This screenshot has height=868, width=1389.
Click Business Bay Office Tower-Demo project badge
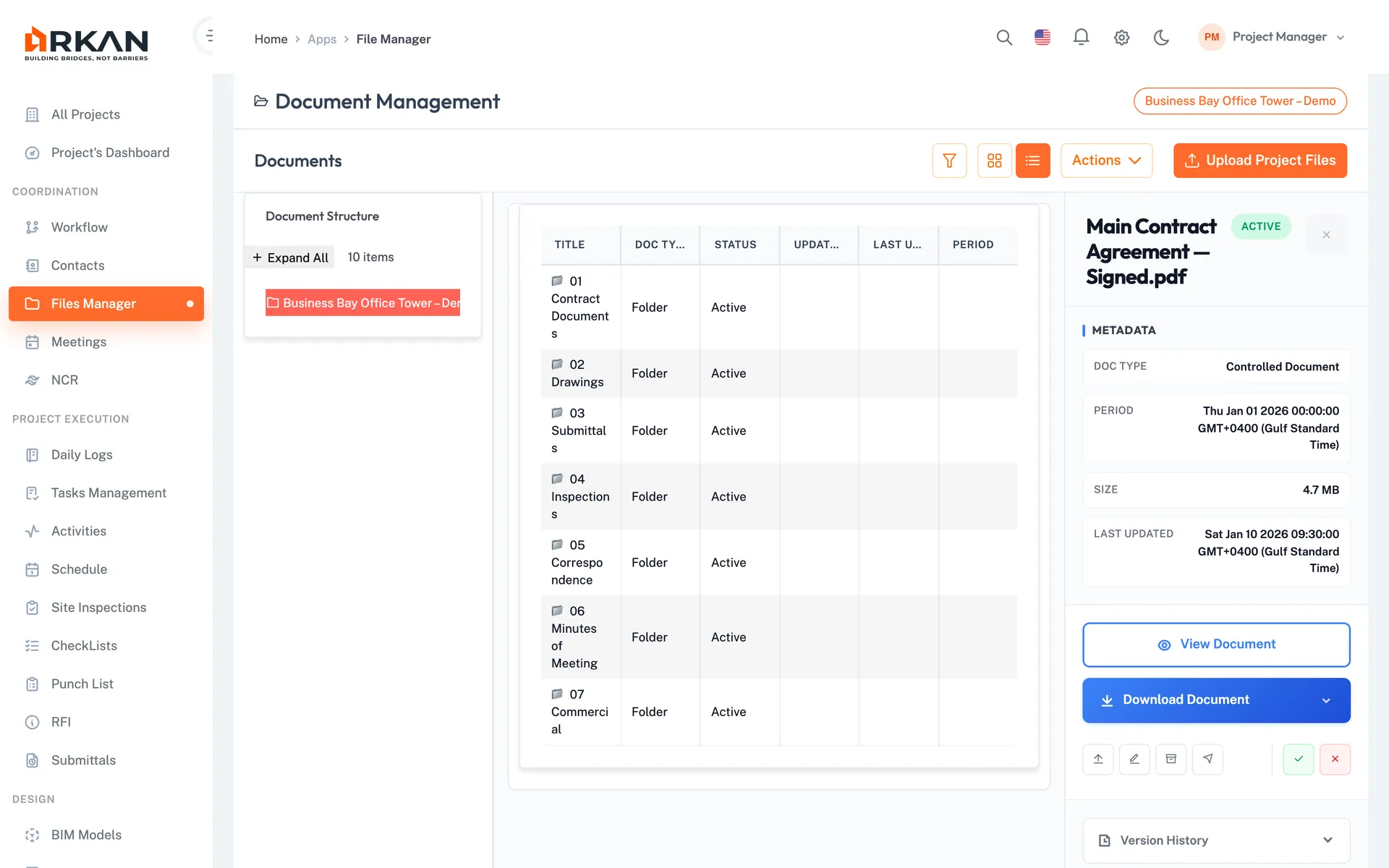pyautogui.click(x=1240, y=101)
